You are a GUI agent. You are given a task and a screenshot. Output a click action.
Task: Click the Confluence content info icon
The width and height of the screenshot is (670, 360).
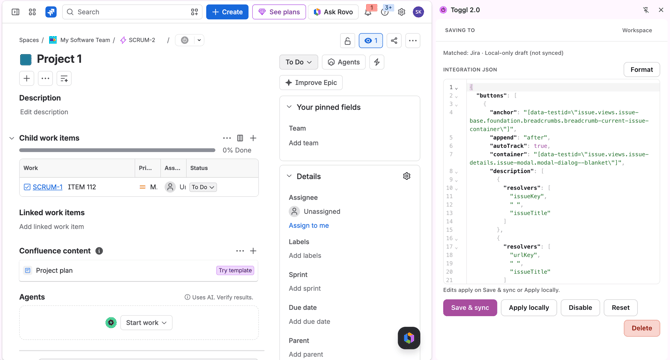pyautogui.click(x=99, y=251)
